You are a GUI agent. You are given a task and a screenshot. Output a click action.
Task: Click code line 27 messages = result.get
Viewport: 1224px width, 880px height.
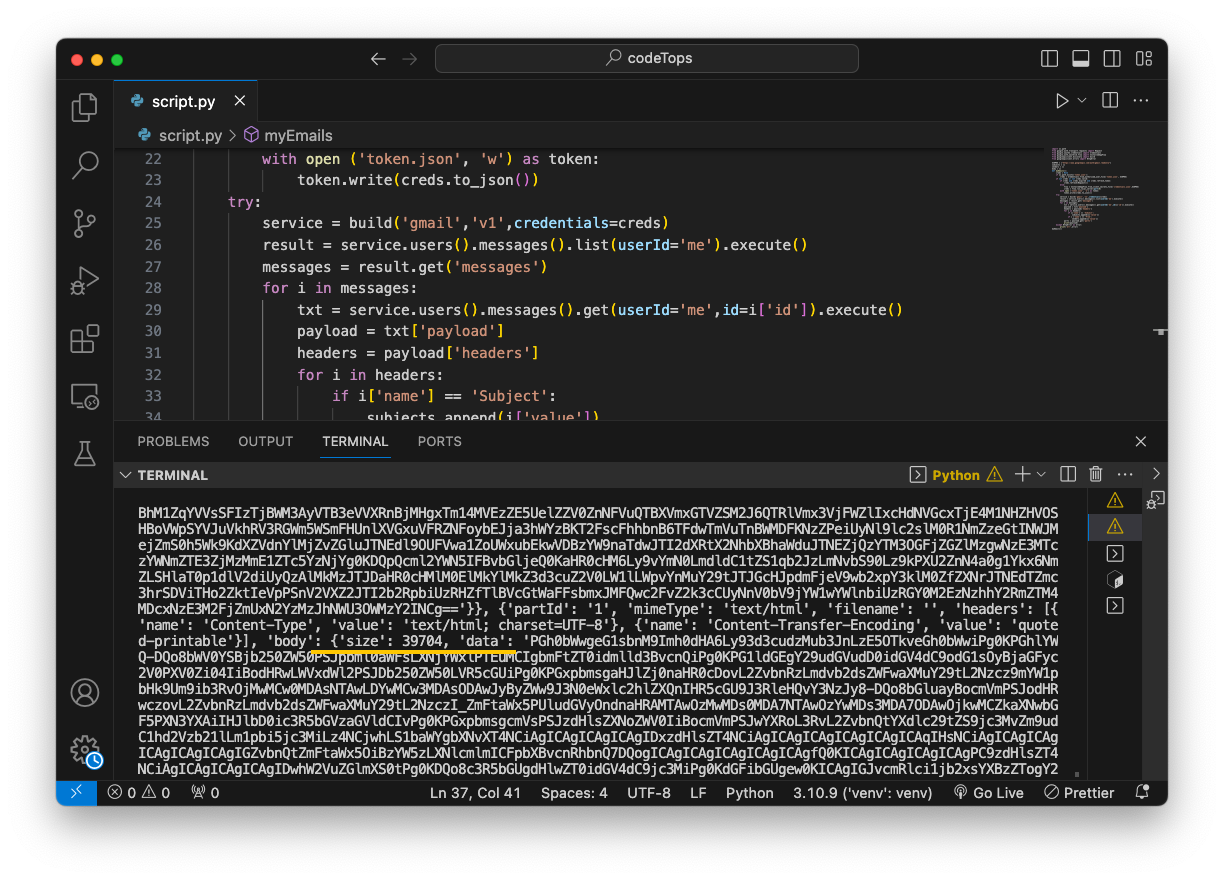tap(403, 267)
